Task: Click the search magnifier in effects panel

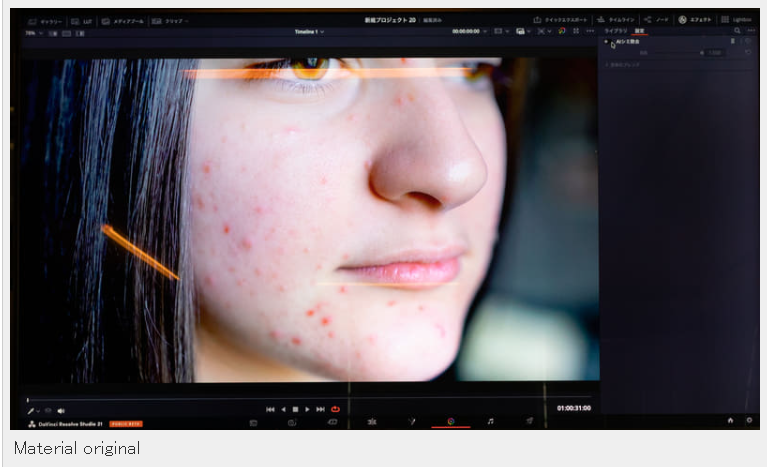Action: pyautogui.click(x=737, y=31)
